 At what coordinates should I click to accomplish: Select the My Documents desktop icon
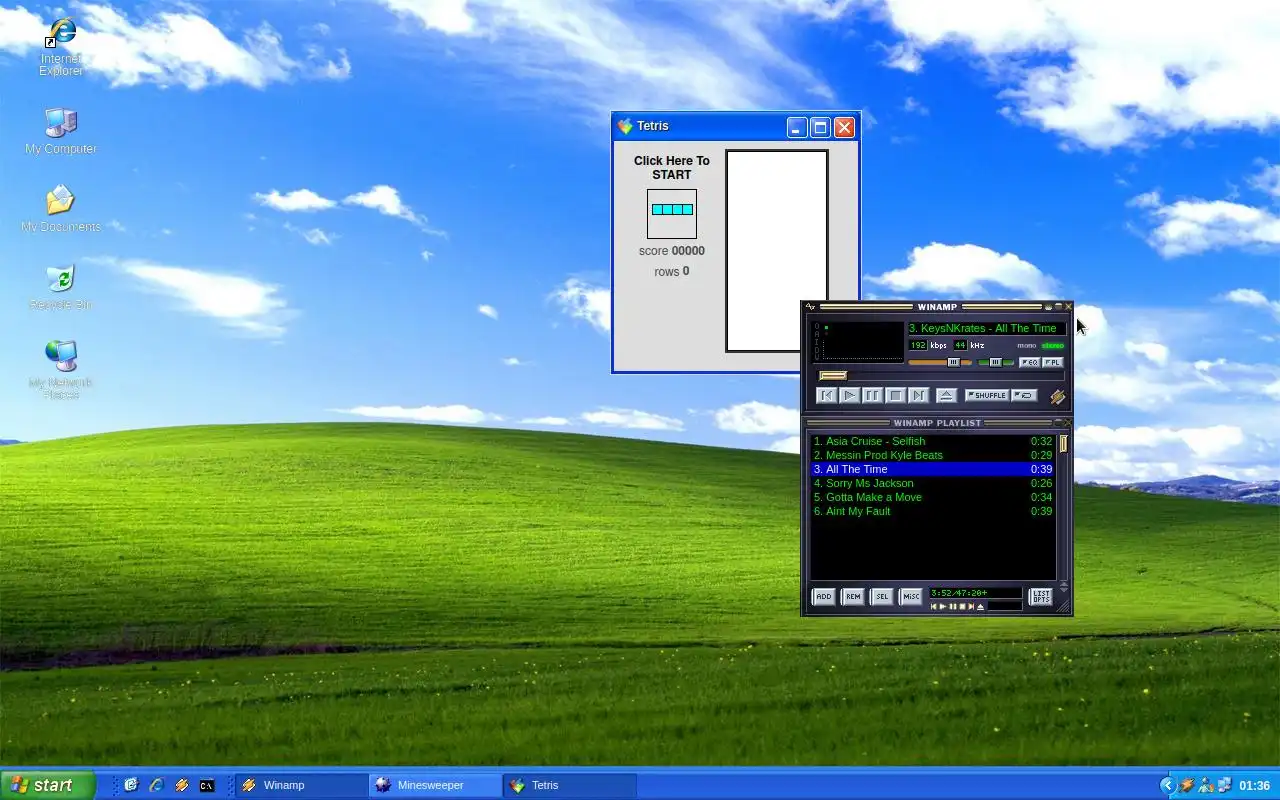(x=61, y=209)
